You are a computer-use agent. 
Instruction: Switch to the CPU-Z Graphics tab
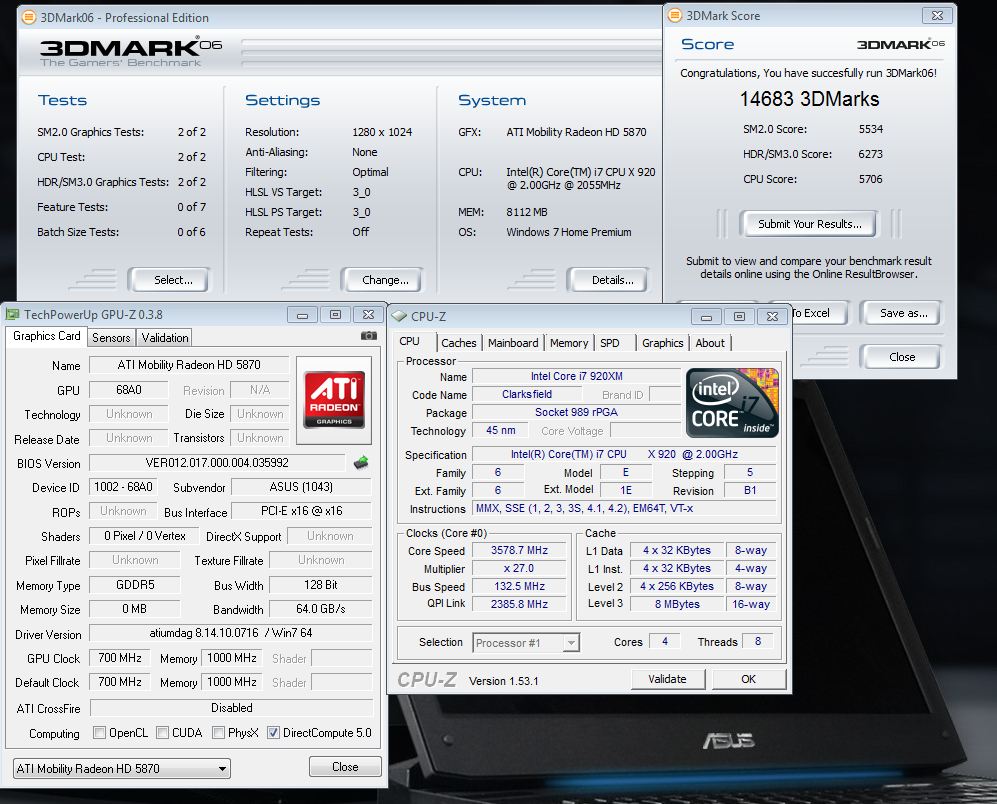663,343
